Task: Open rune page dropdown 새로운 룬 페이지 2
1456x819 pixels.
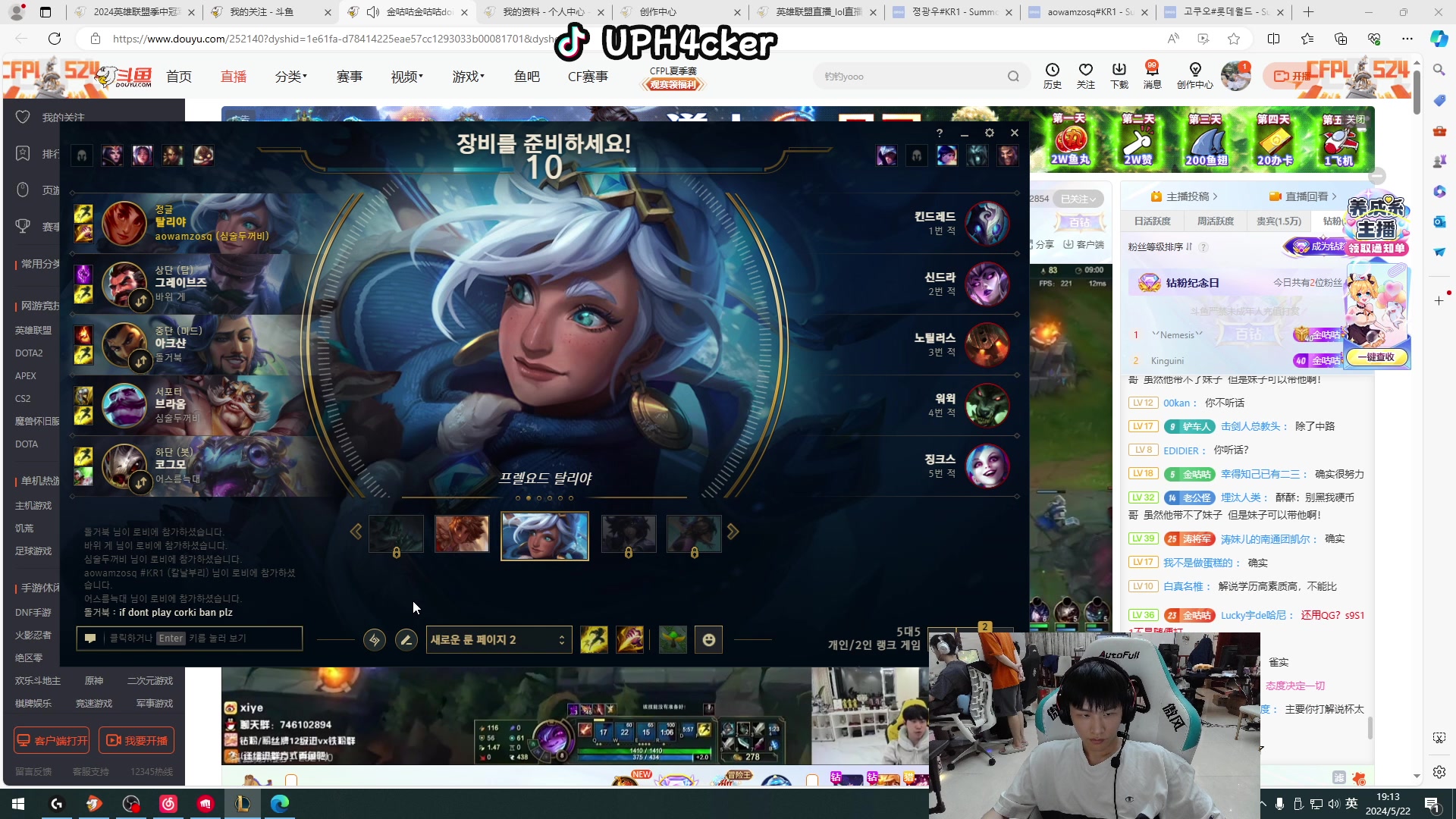Action: click(497, 640)
